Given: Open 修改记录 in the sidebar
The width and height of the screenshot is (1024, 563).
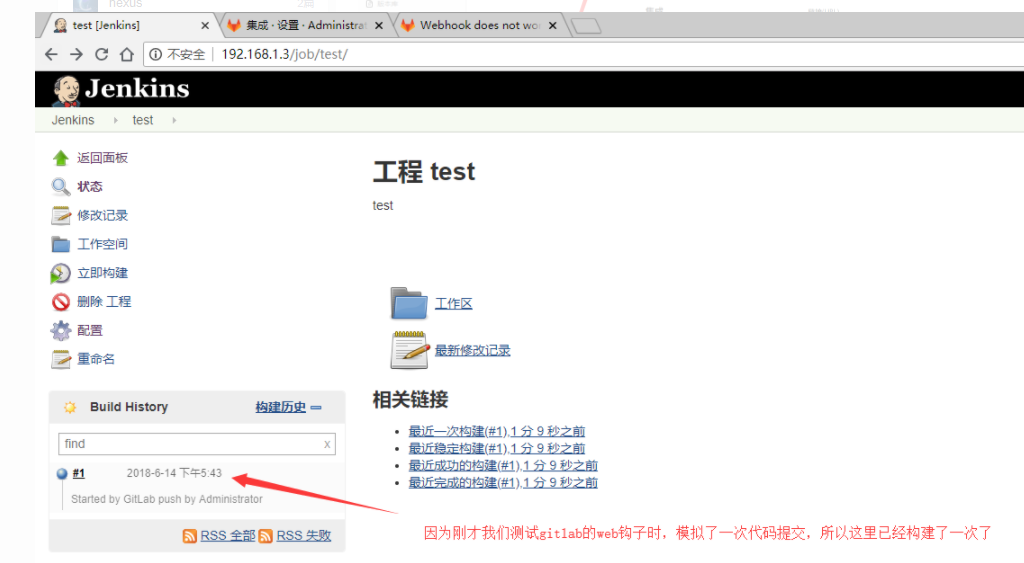Looking at the screenshot, I should [x=103, y=216].
